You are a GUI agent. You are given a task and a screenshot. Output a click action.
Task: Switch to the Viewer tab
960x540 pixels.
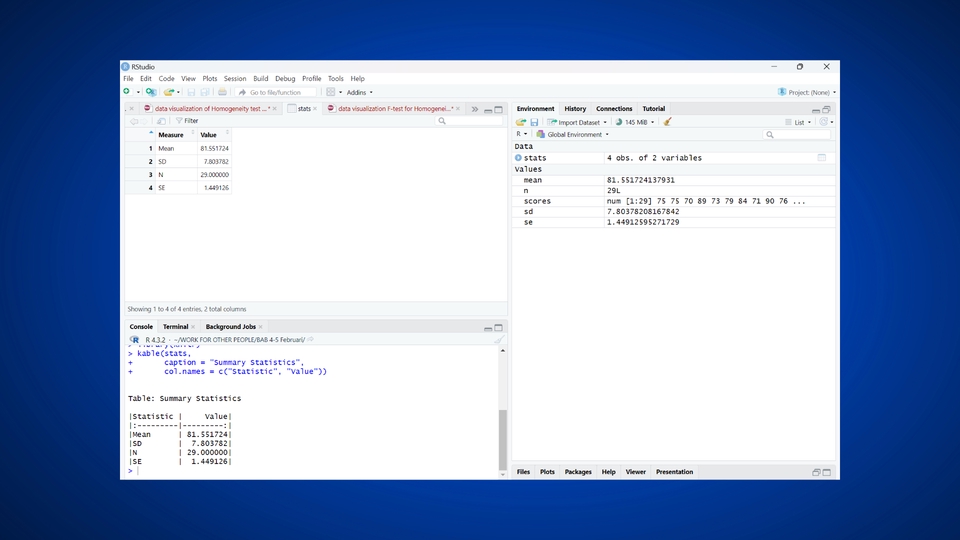pos(636,472)
